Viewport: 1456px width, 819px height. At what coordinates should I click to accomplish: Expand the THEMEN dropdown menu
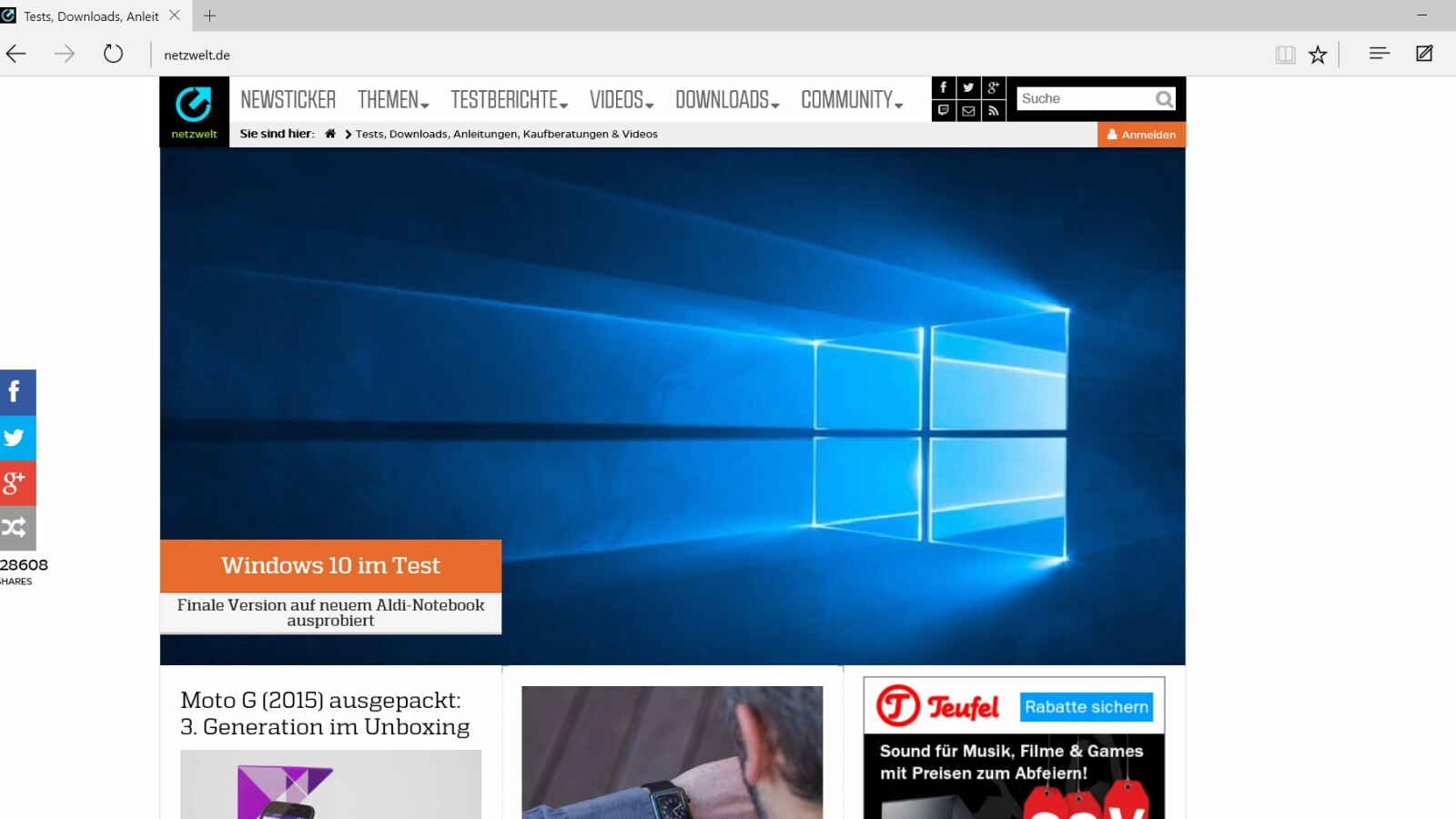tap(389, 100)
